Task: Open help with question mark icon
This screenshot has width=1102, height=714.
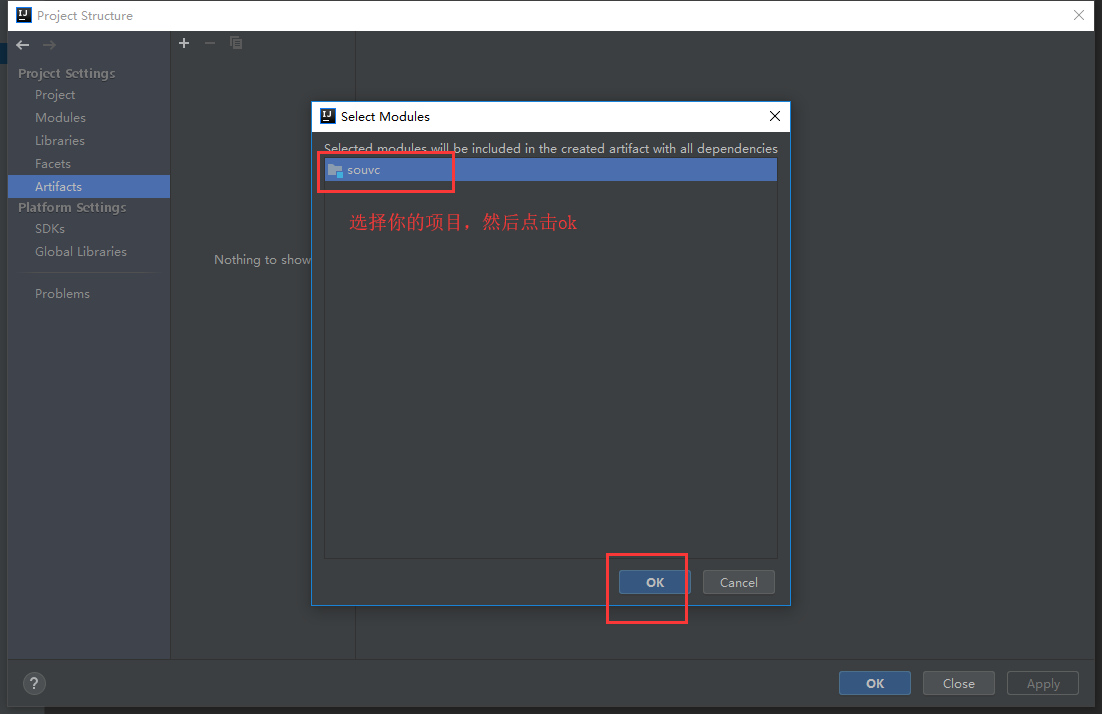Action: click(x=34, y=683)
